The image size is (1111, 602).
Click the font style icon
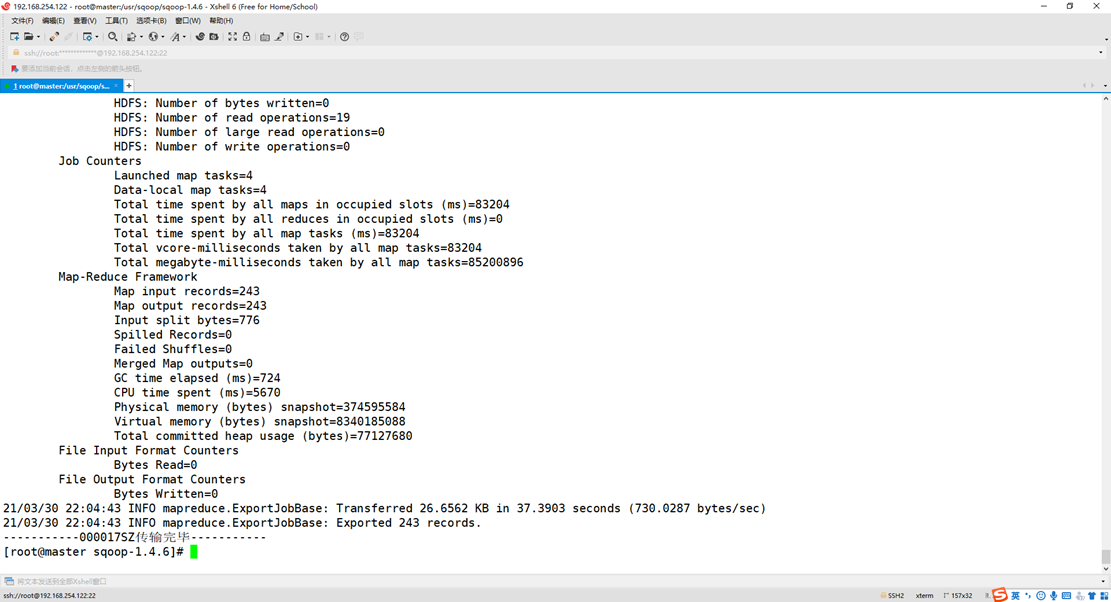pyautogui.click(x=175, y=37)
